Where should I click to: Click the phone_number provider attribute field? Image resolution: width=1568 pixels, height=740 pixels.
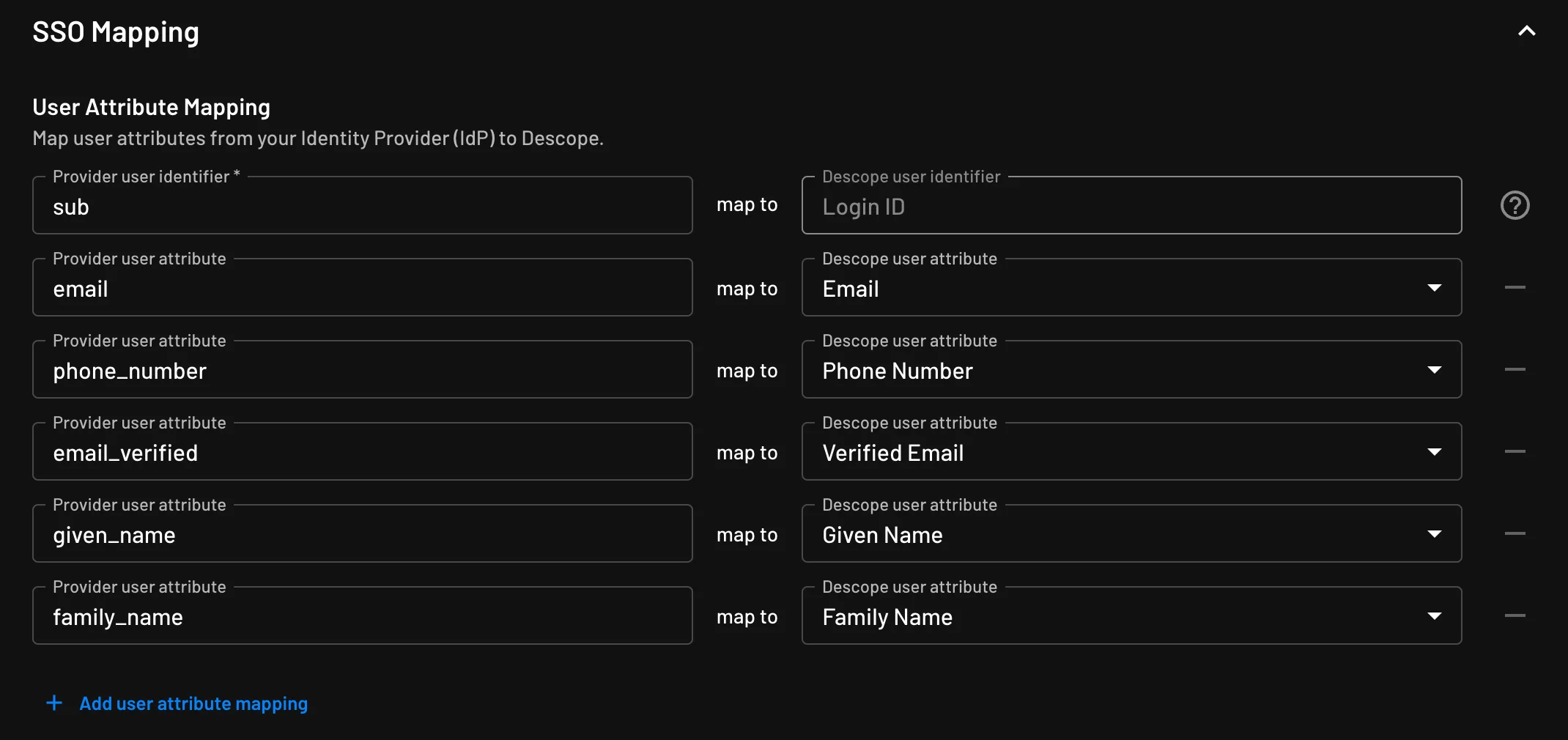tap(362, 371)
